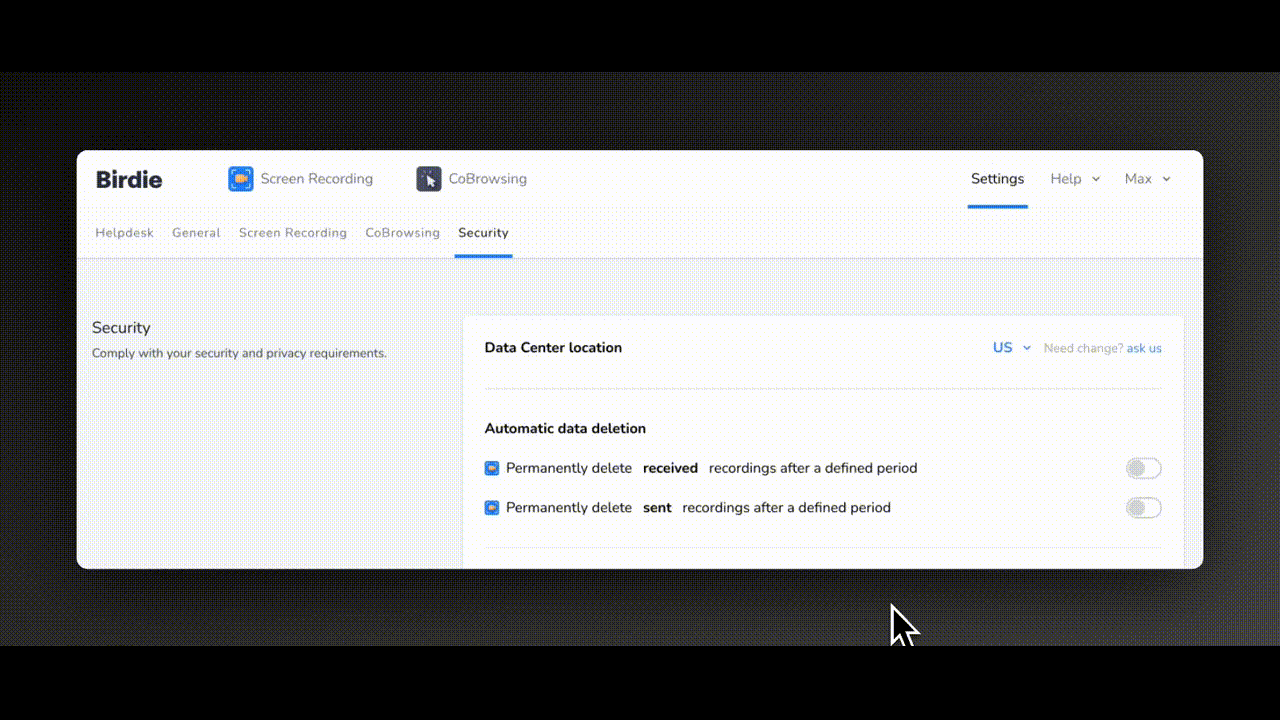This screenshot has width=1280, height=720.
Task: Click the Birdie logo
Action: click(129, 180)
